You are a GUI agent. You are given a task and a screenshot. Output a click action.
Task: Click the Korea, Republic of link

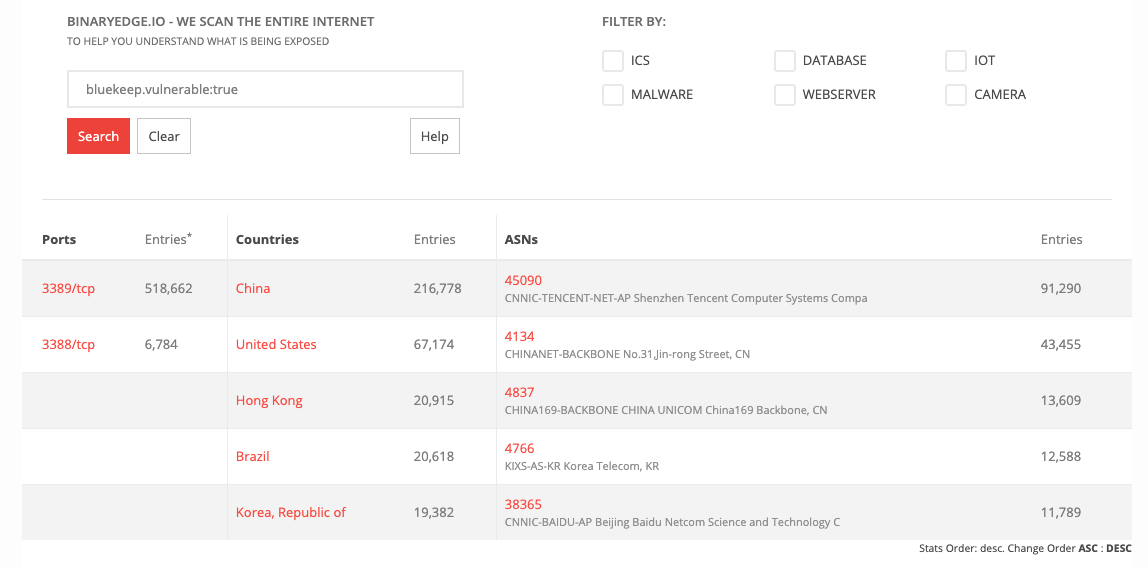click(291, 512)
